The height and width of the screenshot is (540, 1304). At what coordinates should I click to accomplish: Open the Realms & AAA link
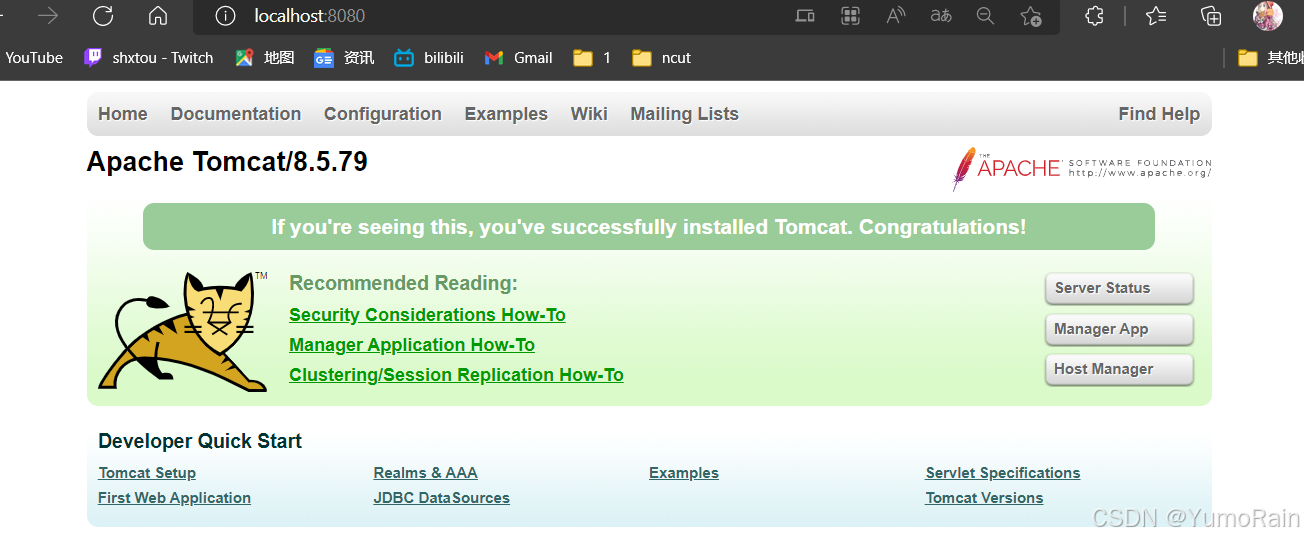[425, 473]
